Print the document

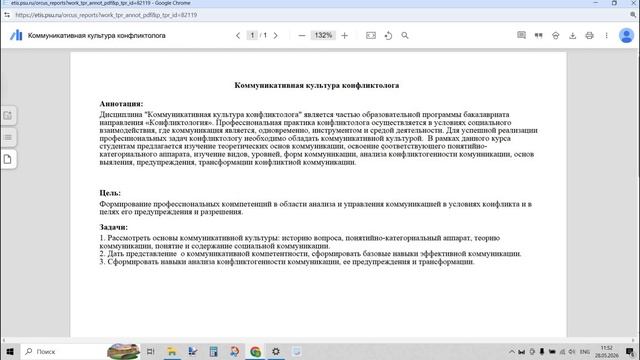tap(589, 36)
